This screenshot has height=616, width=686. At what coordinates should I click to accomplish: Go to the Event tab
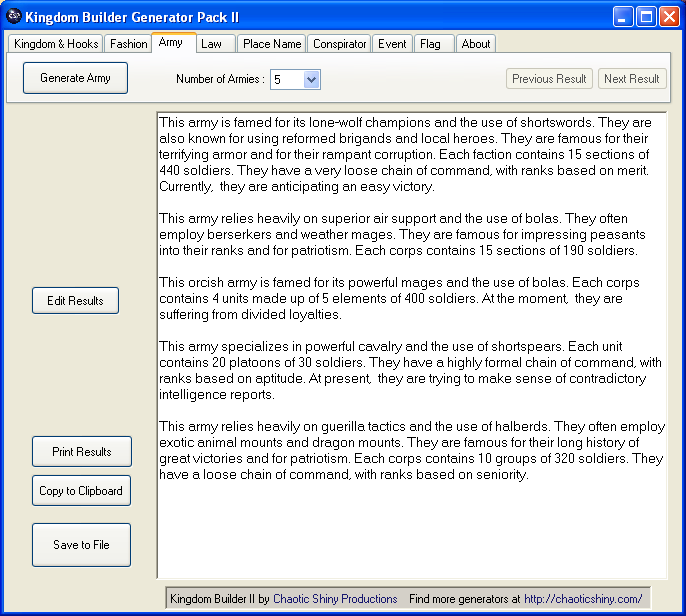(392, 44)
